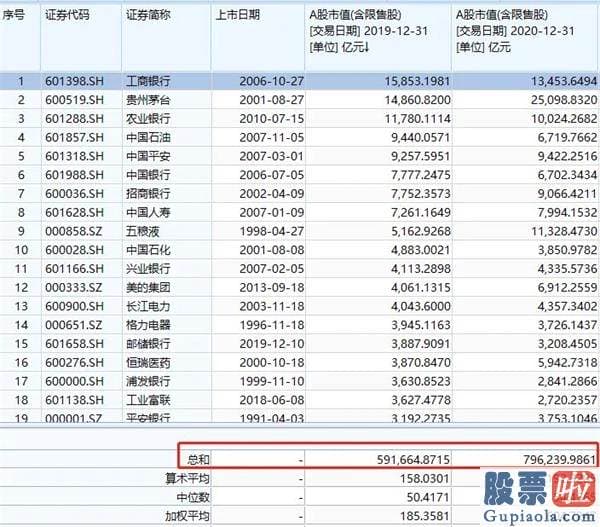Select security code 000858.SZ
This screenshot has width=600, height=527.
pos(74,231)
